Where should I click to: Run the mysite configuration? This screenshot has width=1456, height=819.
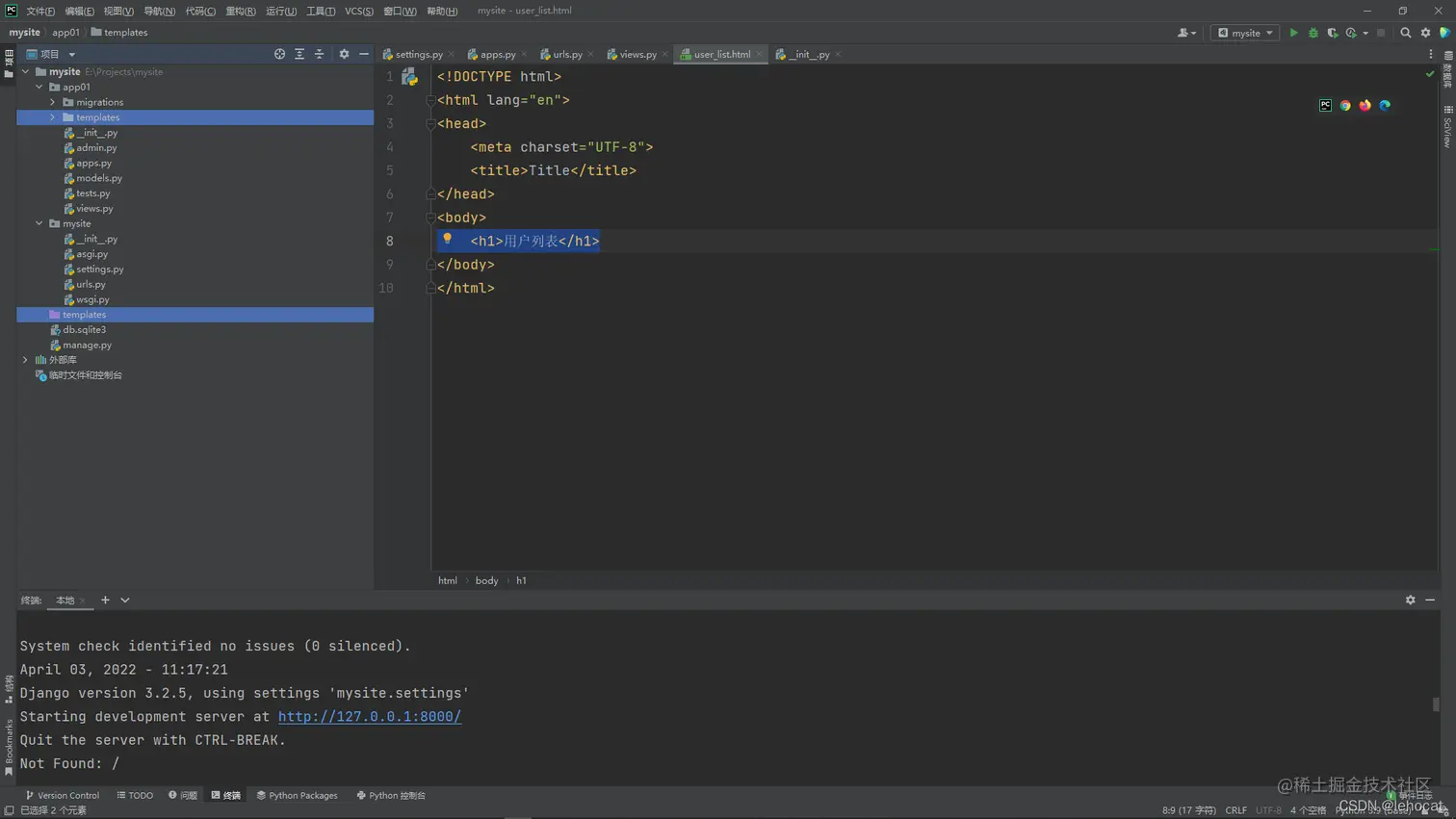(x=1293, y=33)
